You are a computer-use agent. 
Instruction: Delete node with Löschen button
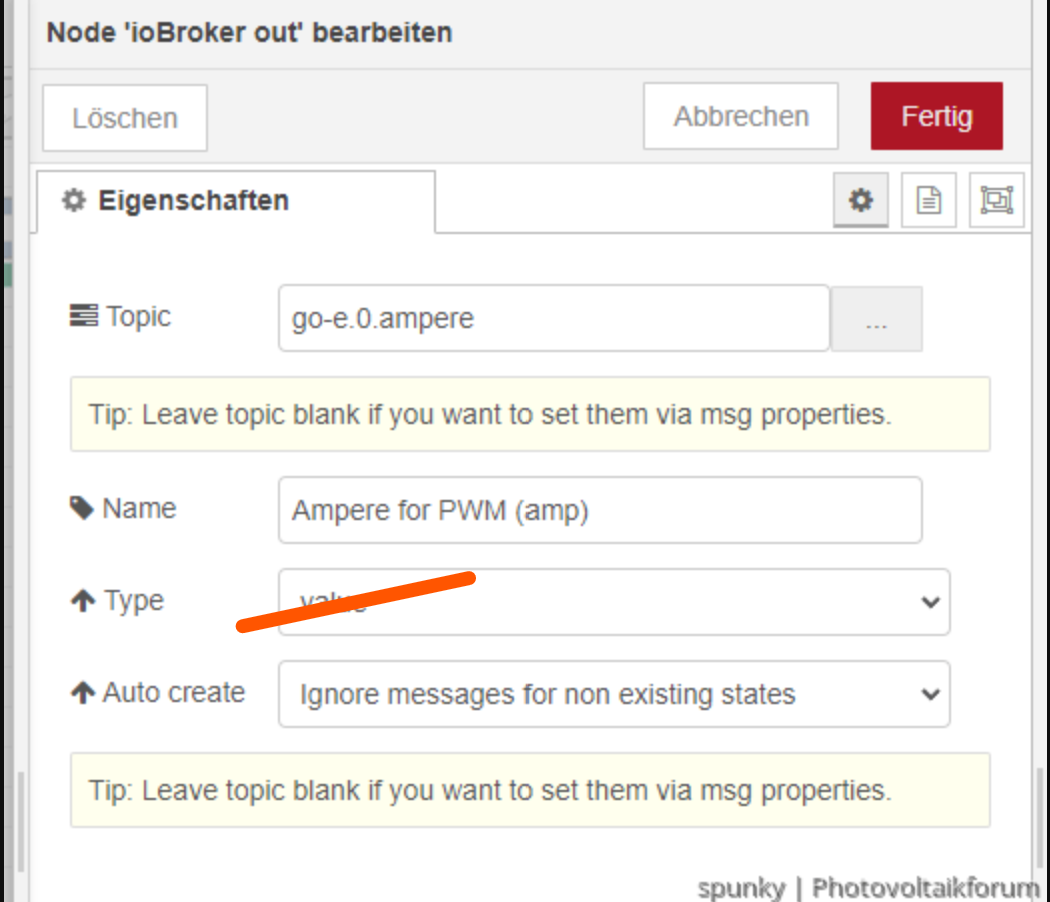tap(125, 118)
